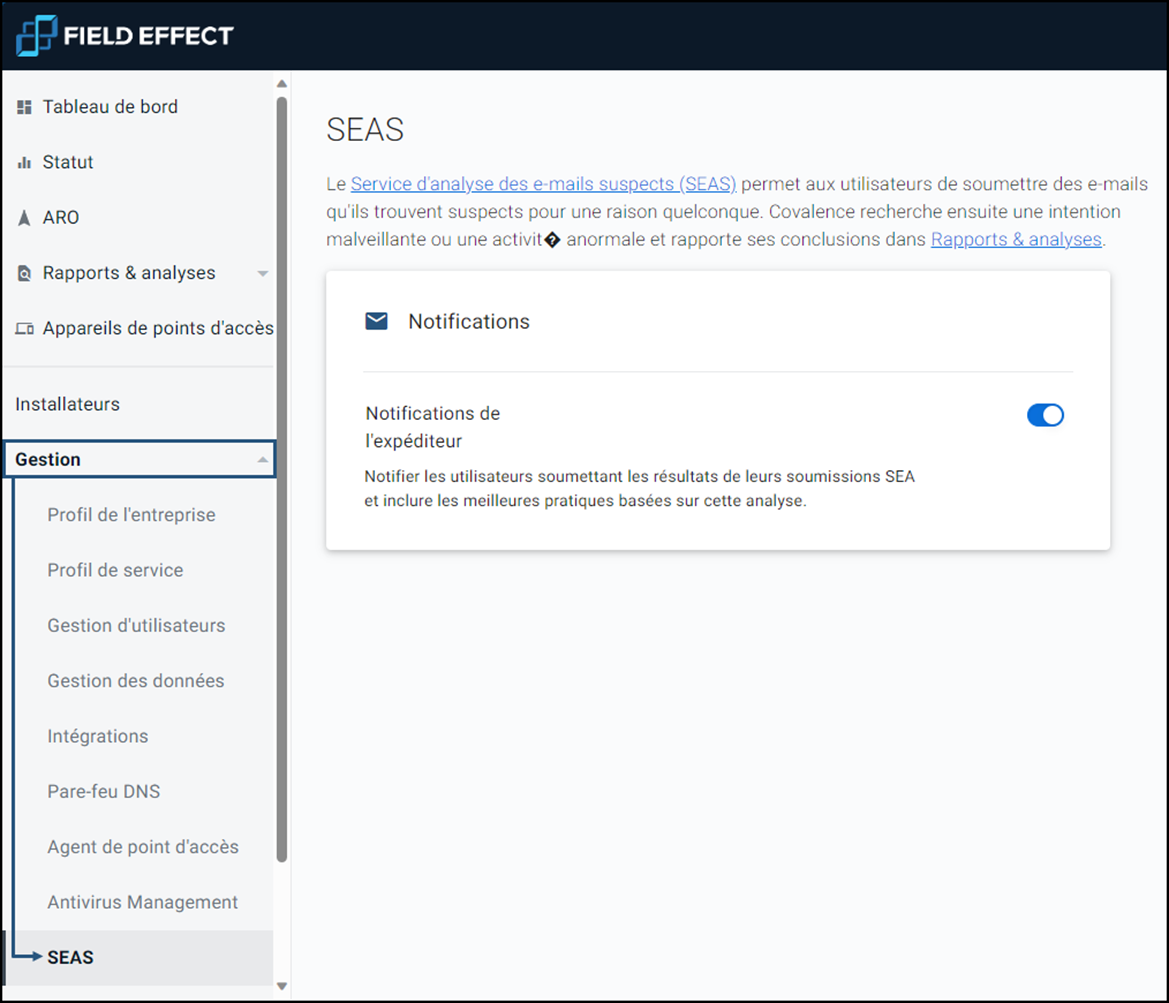Screen dimensions: 1169x1003
Task: Open Gestion des données
Action: (x=136, y=680)
